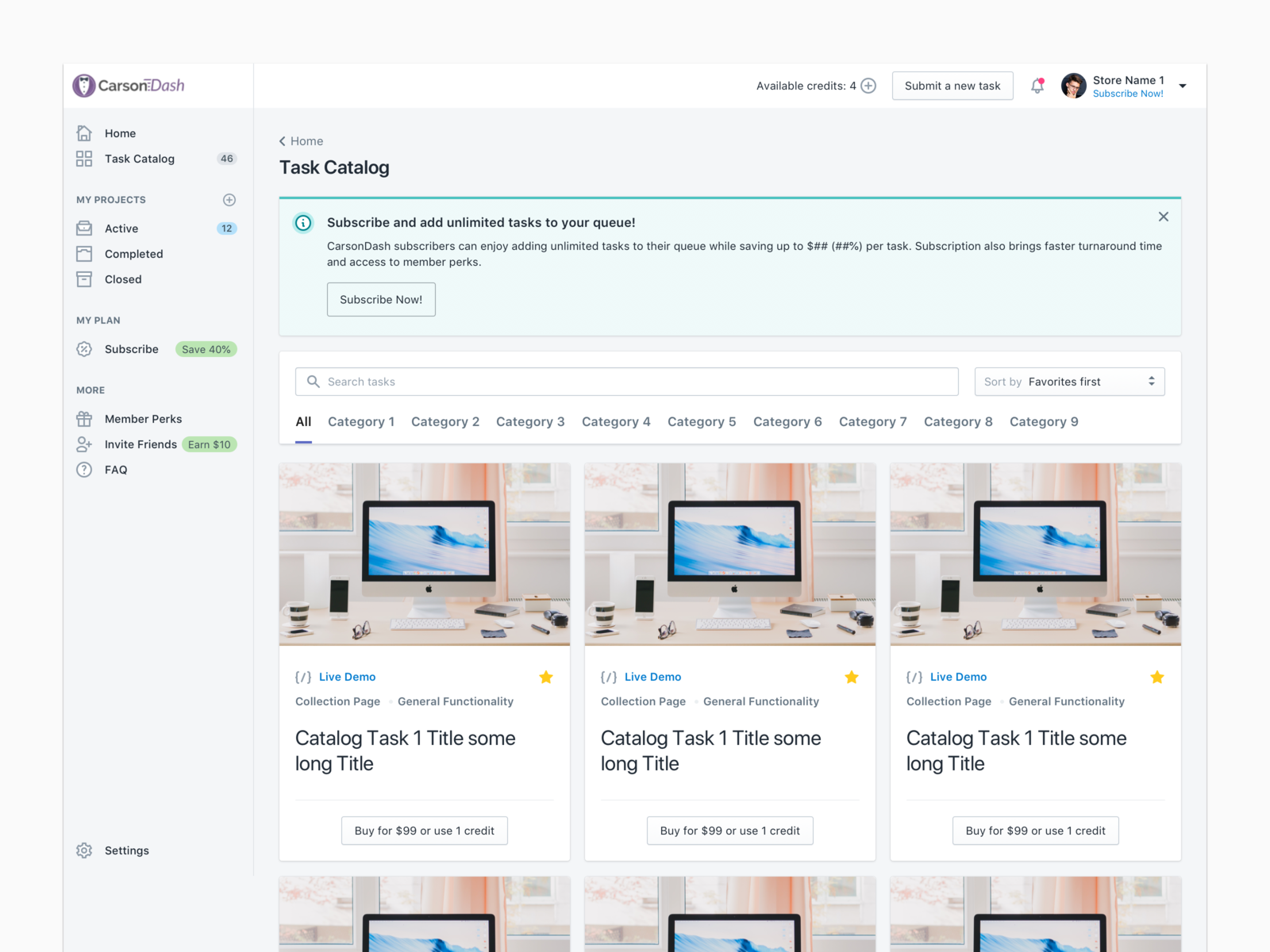The image size is (1270, 952).
Task: Click the Member Perks gift icon
Action: point(84,419)
